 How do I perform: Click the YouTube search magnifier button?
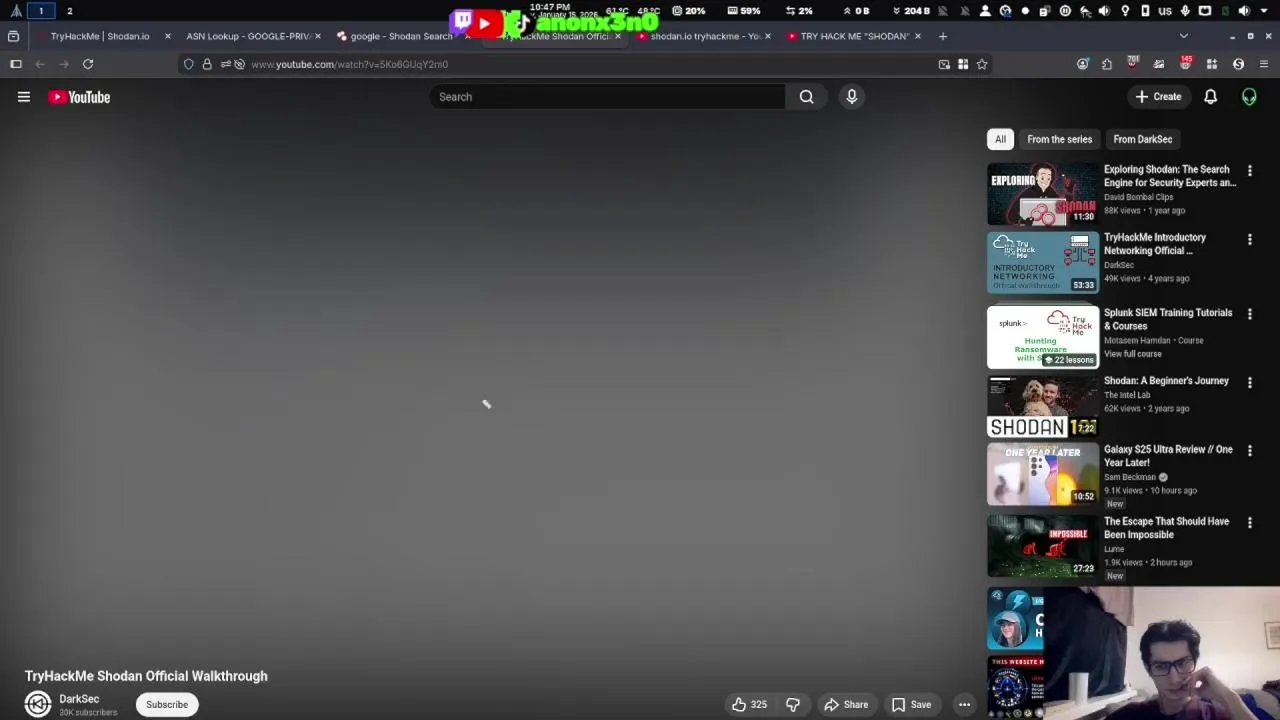(x=806, y=97)
